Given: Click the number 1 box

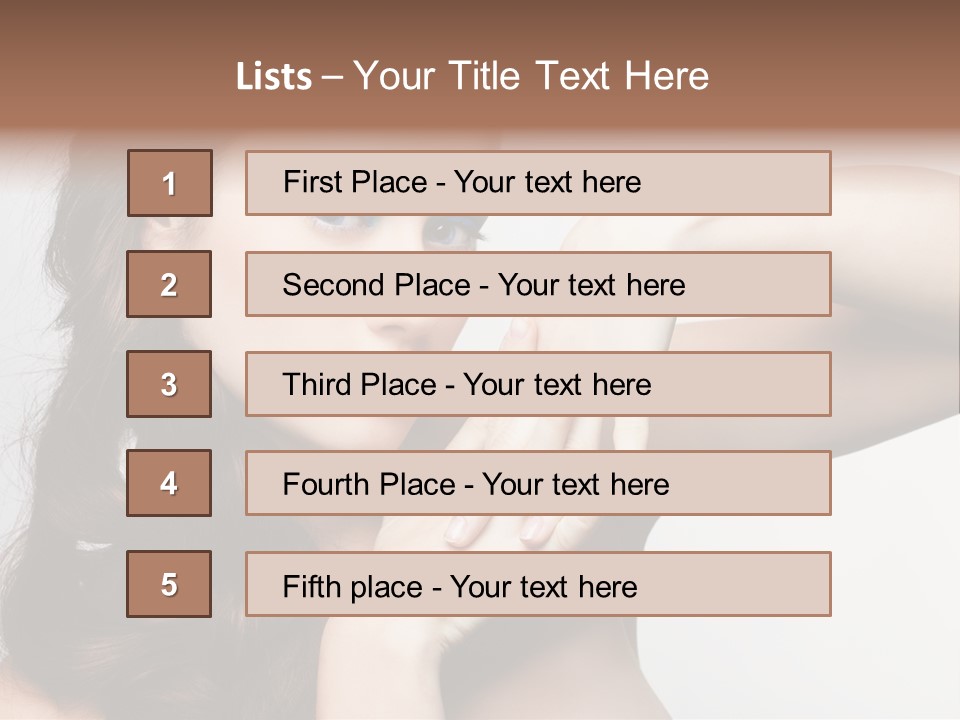Looking at the screenshot, I should click(x=170, y=183).
